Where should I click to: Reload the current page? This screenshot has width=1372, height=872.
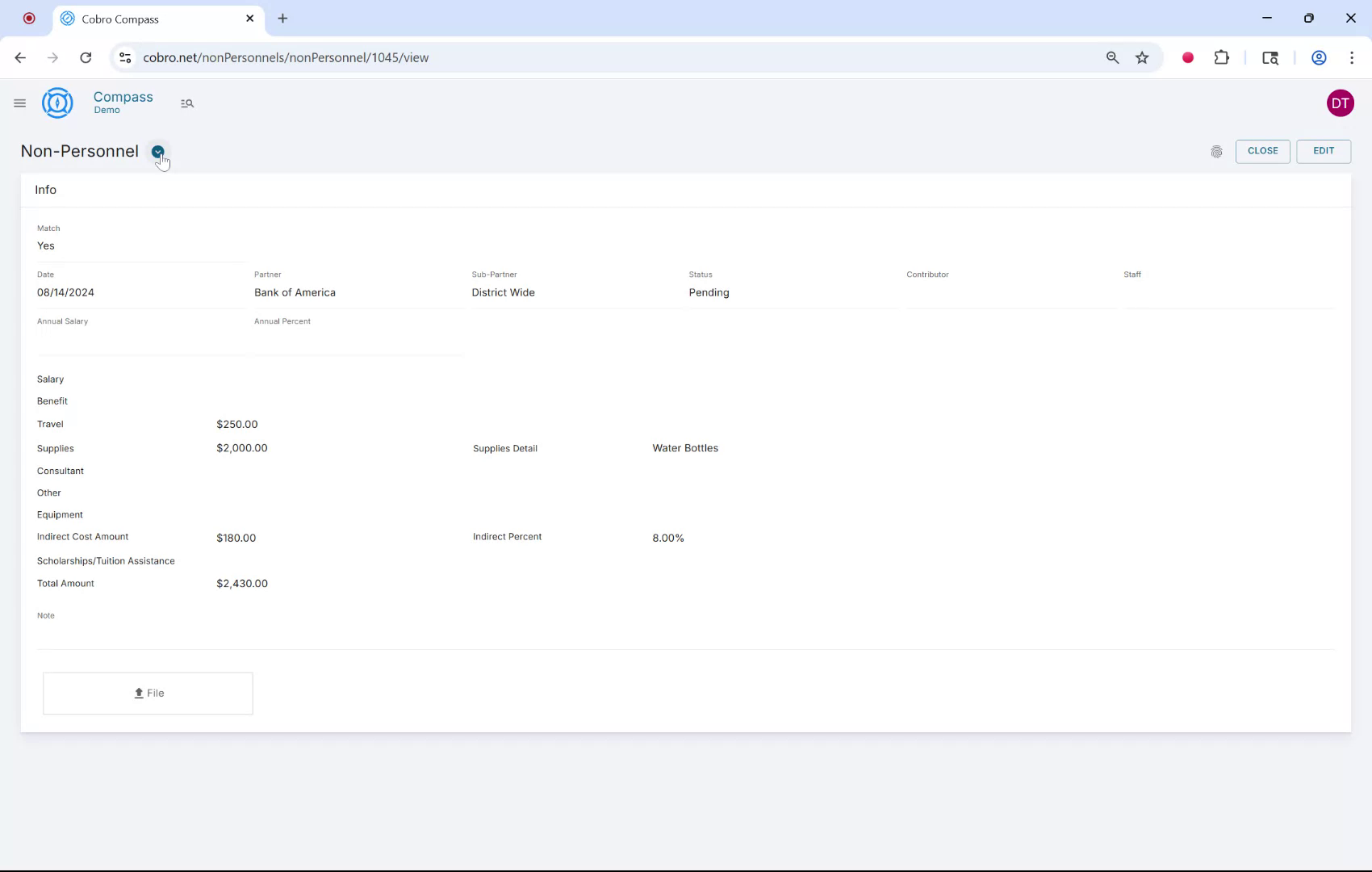click(86, 57)
